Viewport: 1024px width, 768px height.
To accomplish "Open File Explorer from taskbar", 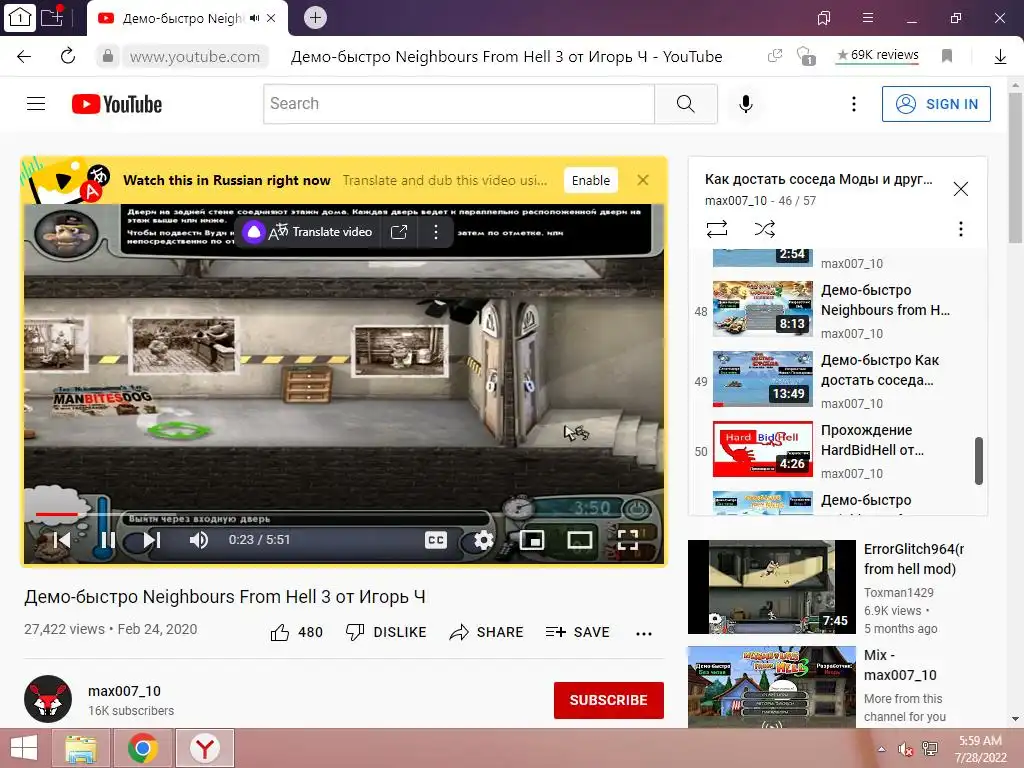I will 81,748.
